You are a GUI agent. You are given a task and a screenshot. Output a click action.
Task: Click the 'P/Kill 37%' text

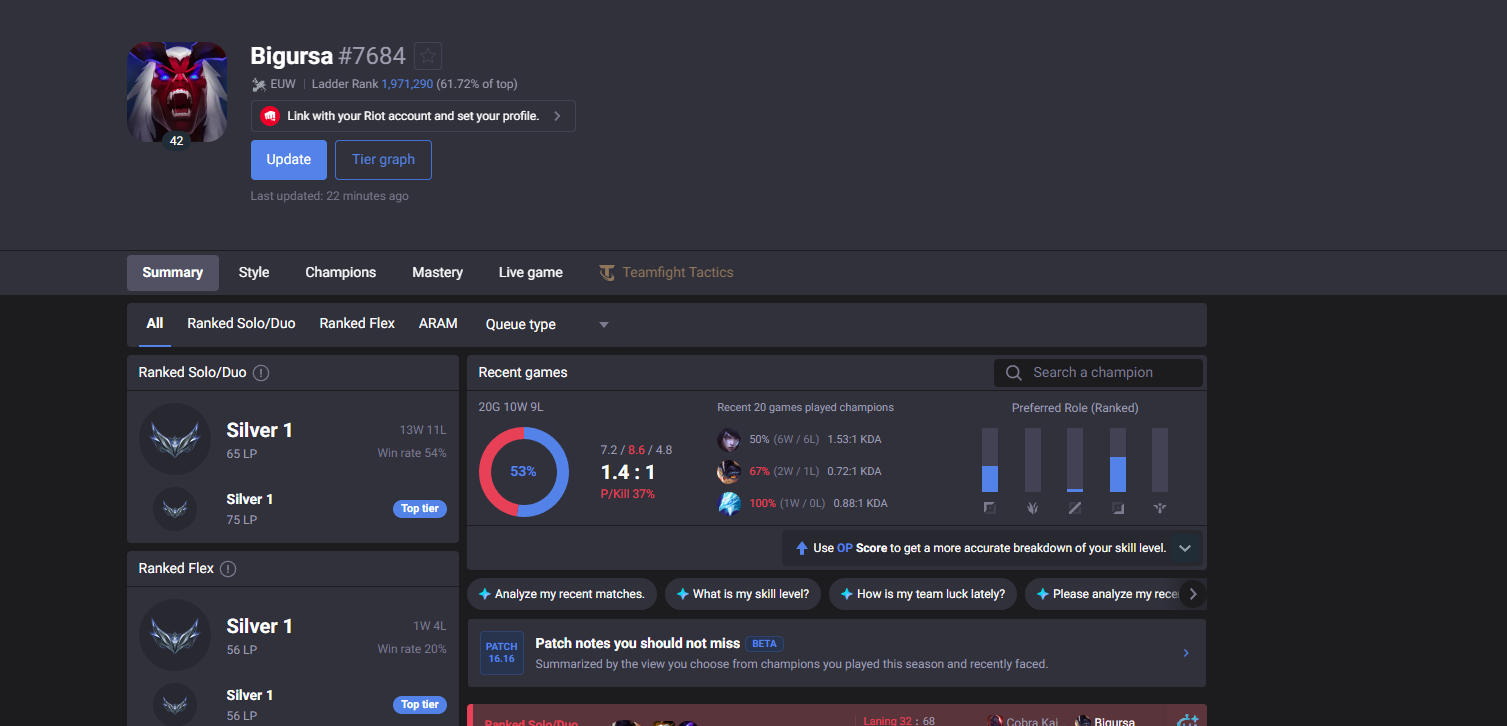628,494
